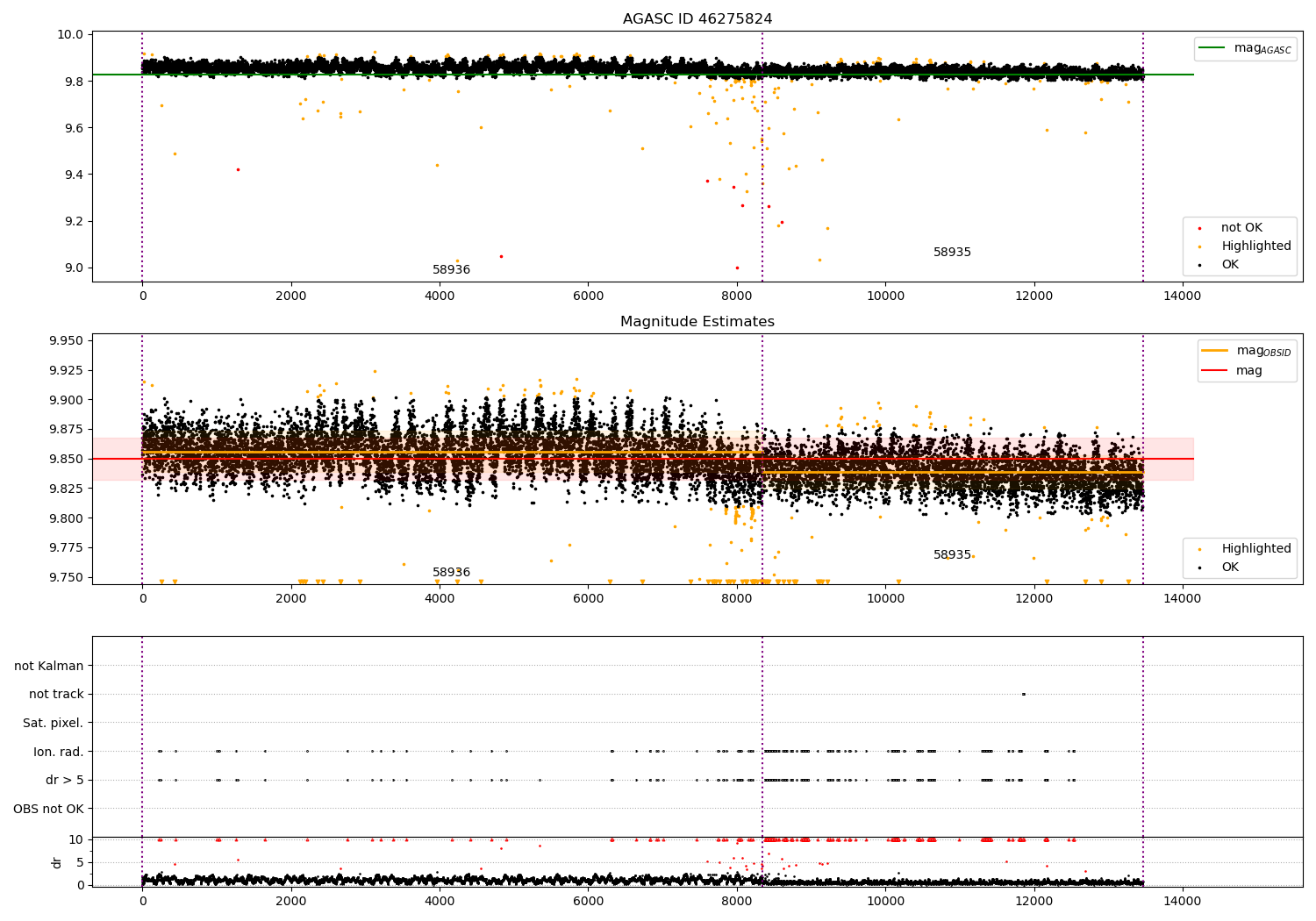This screenshot has height=921, width=1316.
Task: Click the 'not track' axis label
Action: (56, 694)
